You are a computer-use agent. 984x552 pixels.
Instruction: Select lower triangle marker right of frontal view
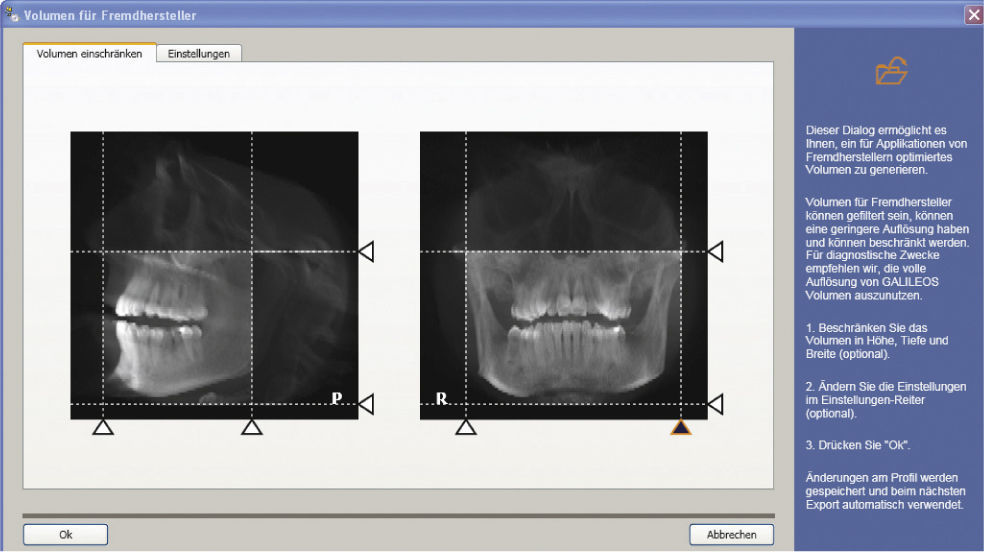tap(715, 404)
